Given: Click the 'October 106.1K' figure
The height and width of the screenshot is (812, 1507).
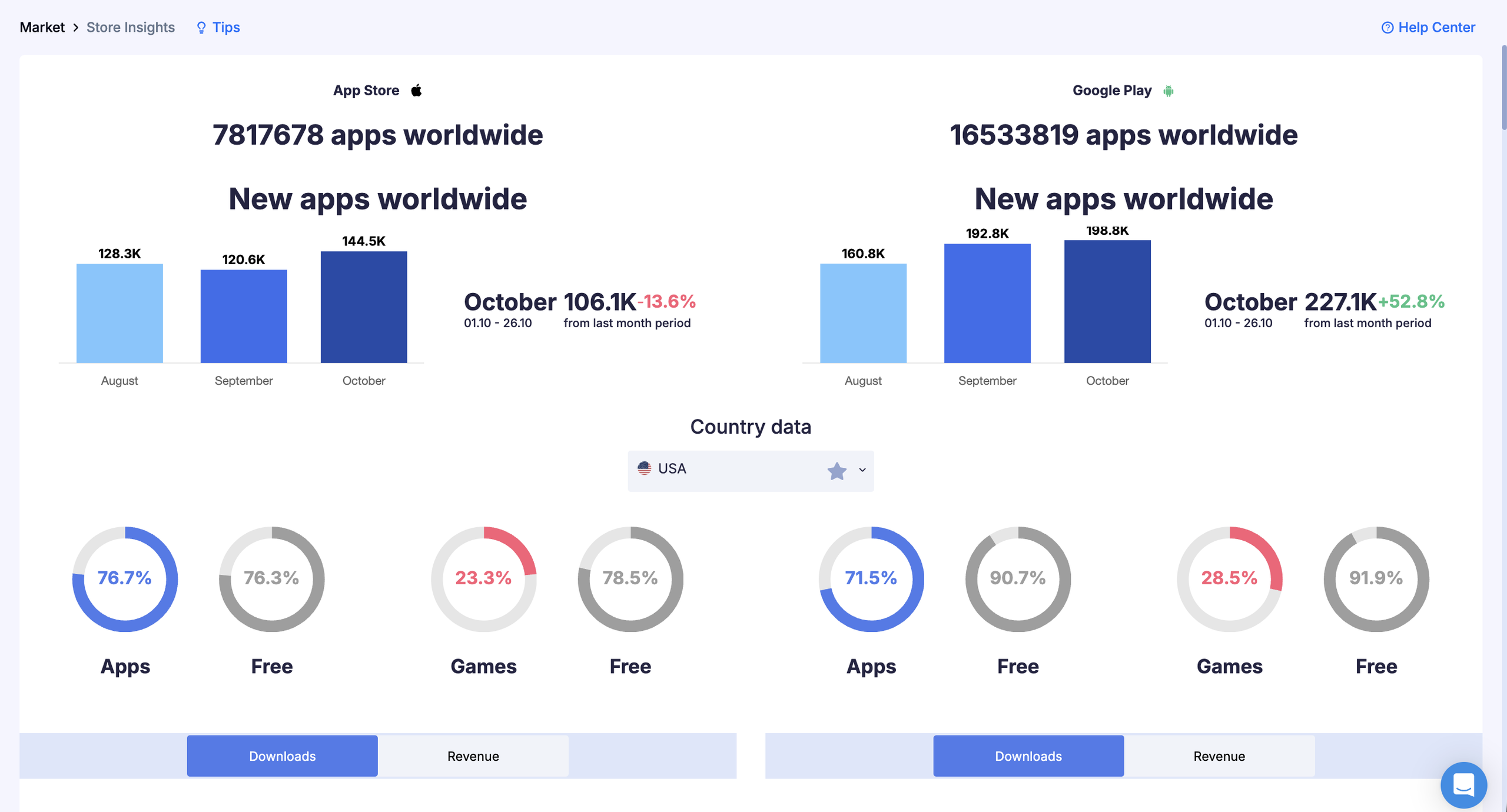Looking at the screenshot, I should click(x=550, y=302).
